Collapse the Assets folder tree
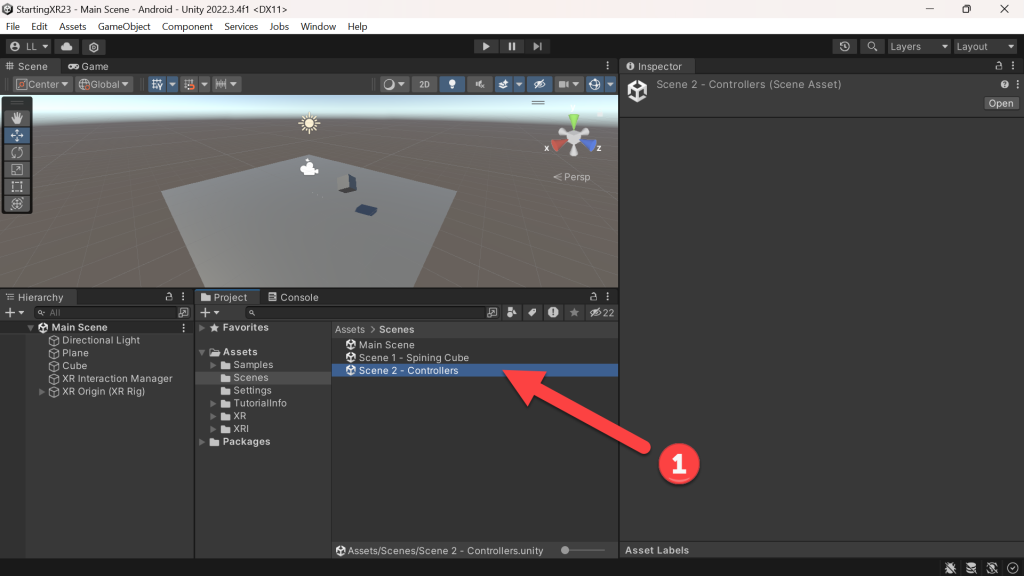Image resolution: width=1024 pixels, height=576 pixels. pyautogui.click(x=202, y=352)
